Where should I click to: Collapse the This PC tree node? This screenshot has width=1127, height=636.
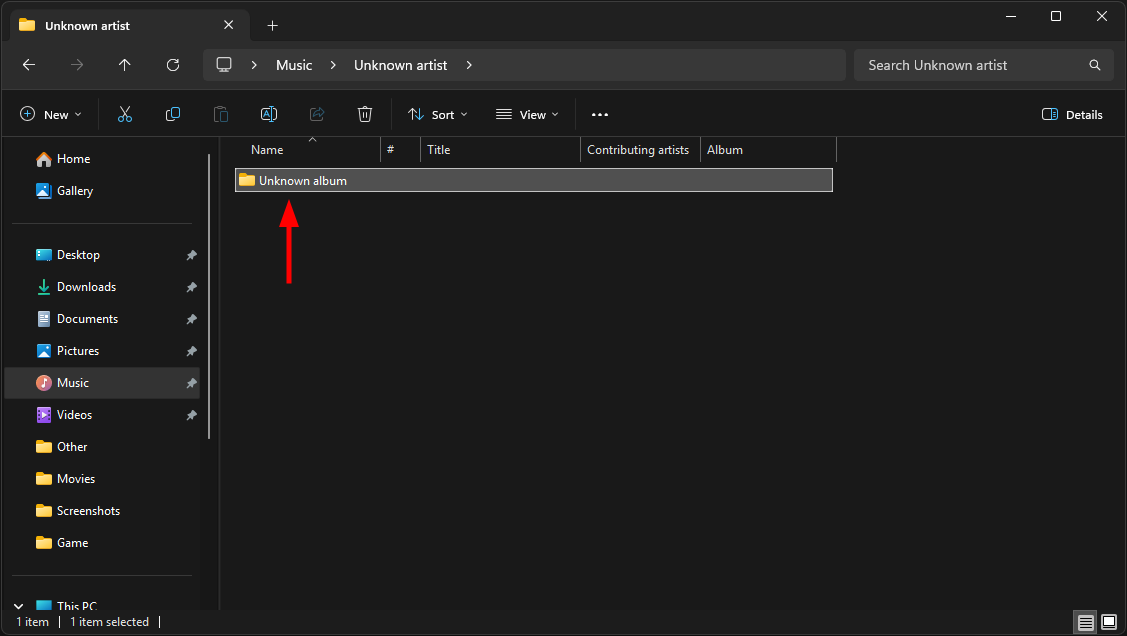pos(19,606)
